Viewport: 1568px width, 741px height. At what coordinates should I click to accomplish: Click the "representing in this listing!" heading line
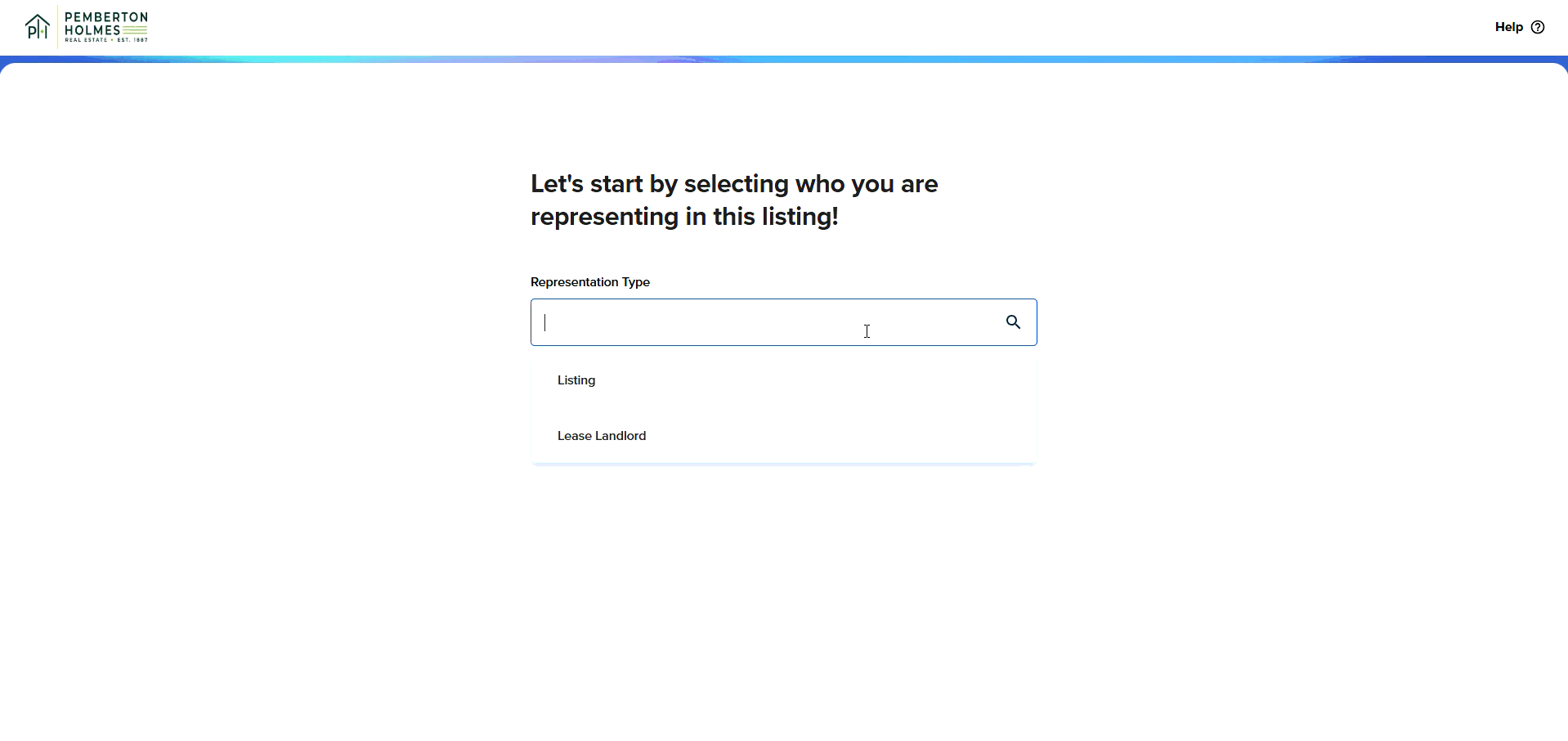click(684, 217)
